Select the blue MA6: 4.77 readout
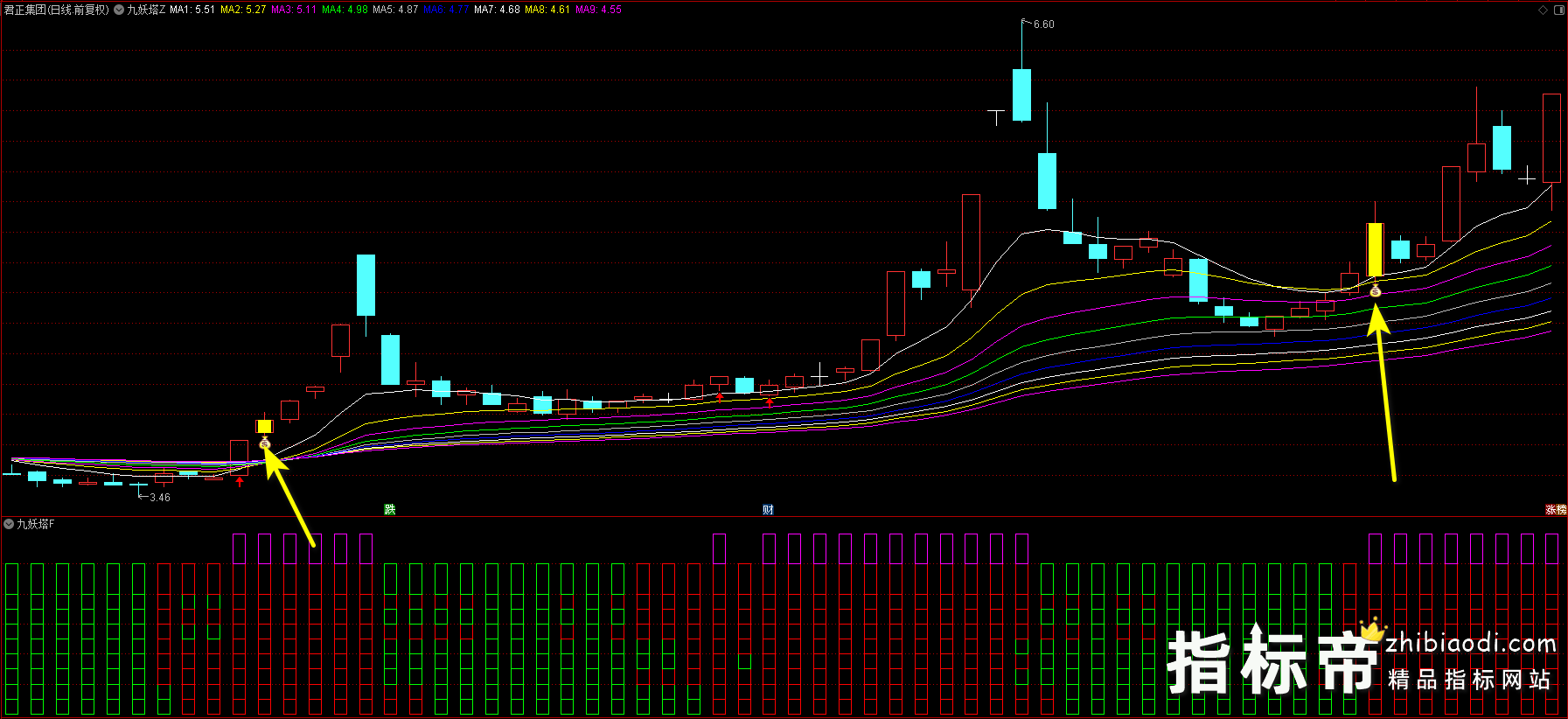Image resolution: width=1568 pixels, height=719 pixels. click(x=446, y=10)
